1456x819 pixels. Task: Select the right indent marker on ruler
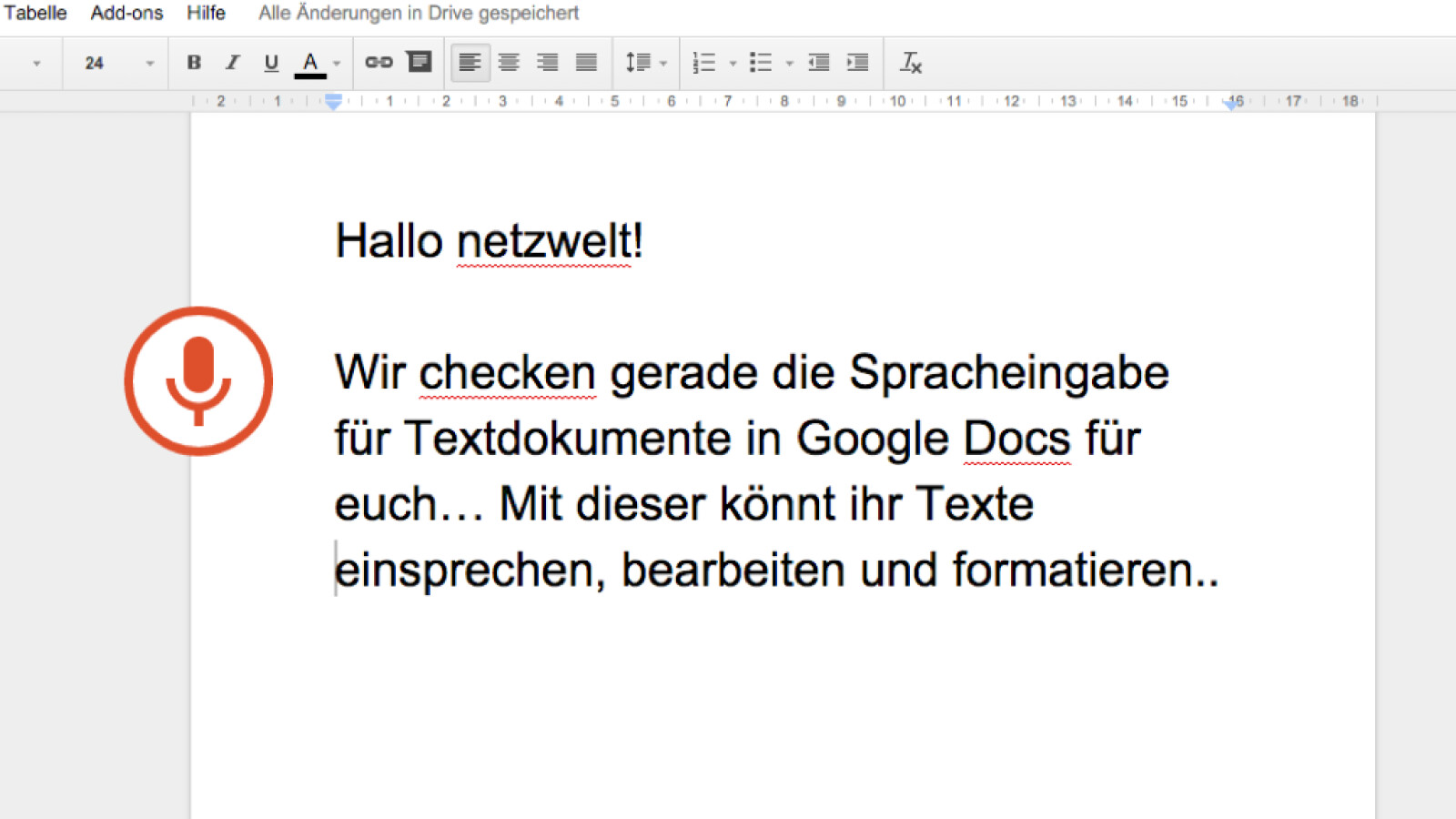[x=1231, y=104]
